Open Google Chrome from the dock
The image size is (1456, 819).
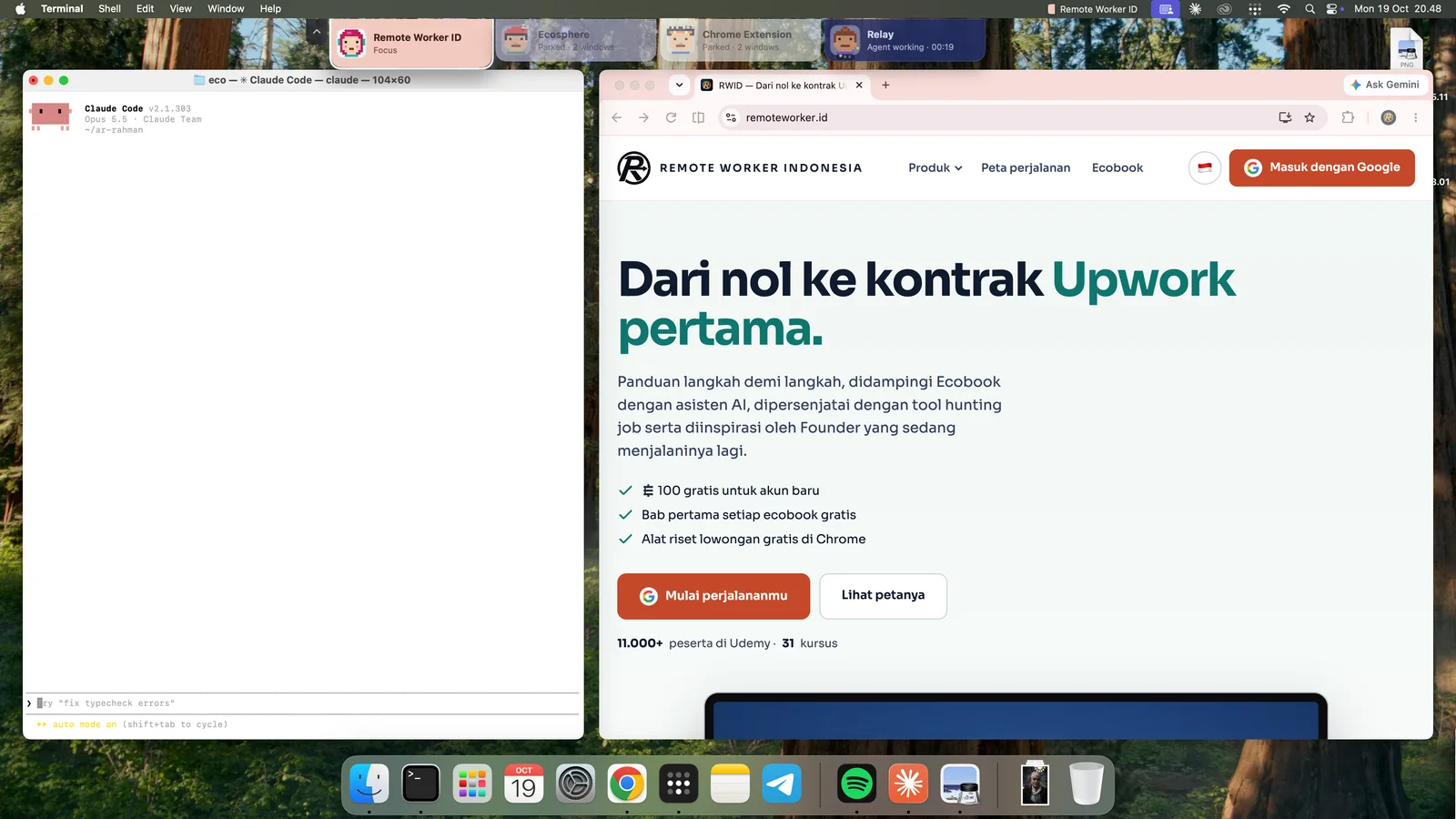(627, 784)
